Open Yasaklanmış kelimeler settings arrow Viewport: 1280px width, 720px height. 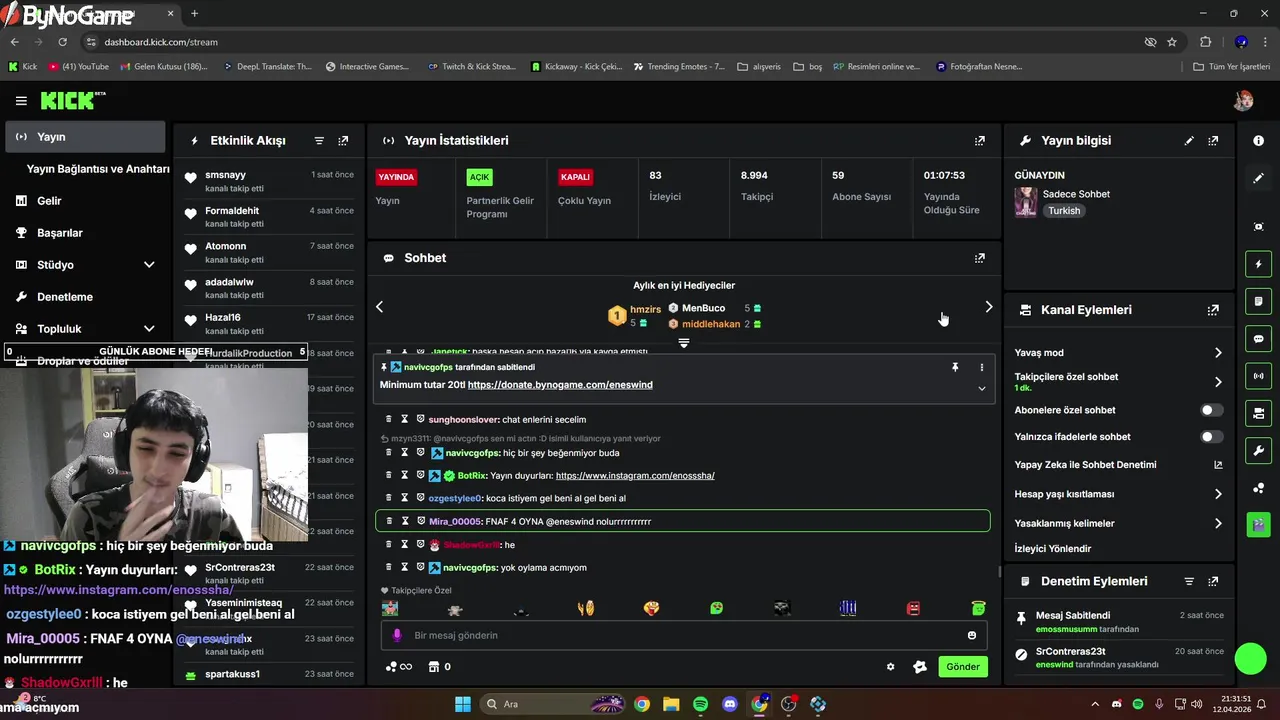tap(1218, 523)
